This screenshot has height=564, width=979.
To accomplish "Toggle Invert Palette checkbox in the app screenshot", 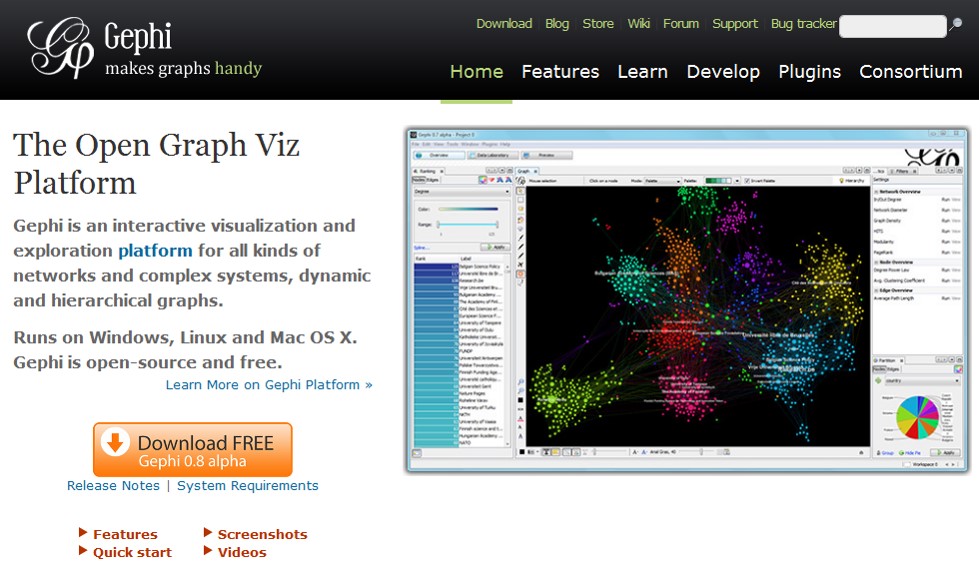I will point(747,181).
